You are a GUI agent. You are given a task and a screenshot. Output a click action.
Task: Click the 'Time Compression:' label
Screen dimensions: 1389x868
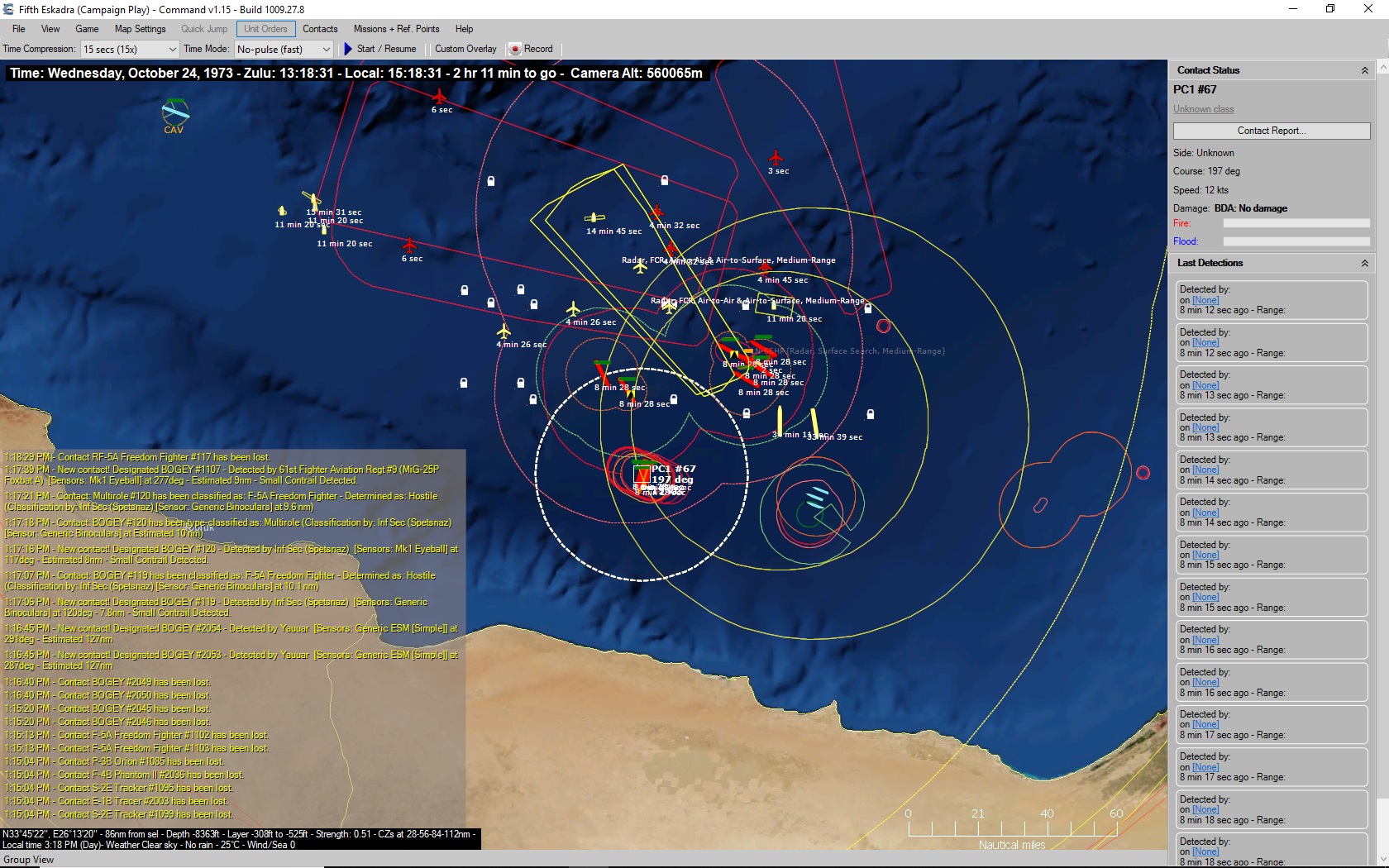[39, 49]
